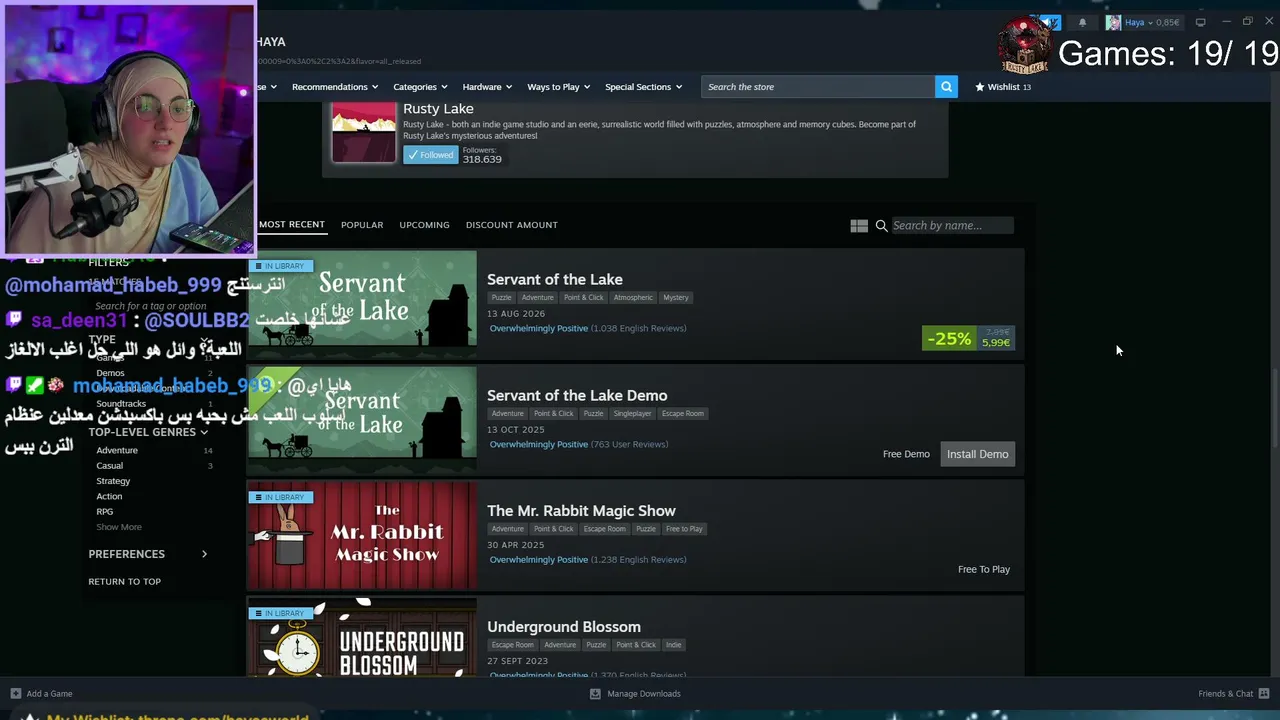Open the Hardware dropdown
Screen dimensions: 1280x720
pos(487,87)
